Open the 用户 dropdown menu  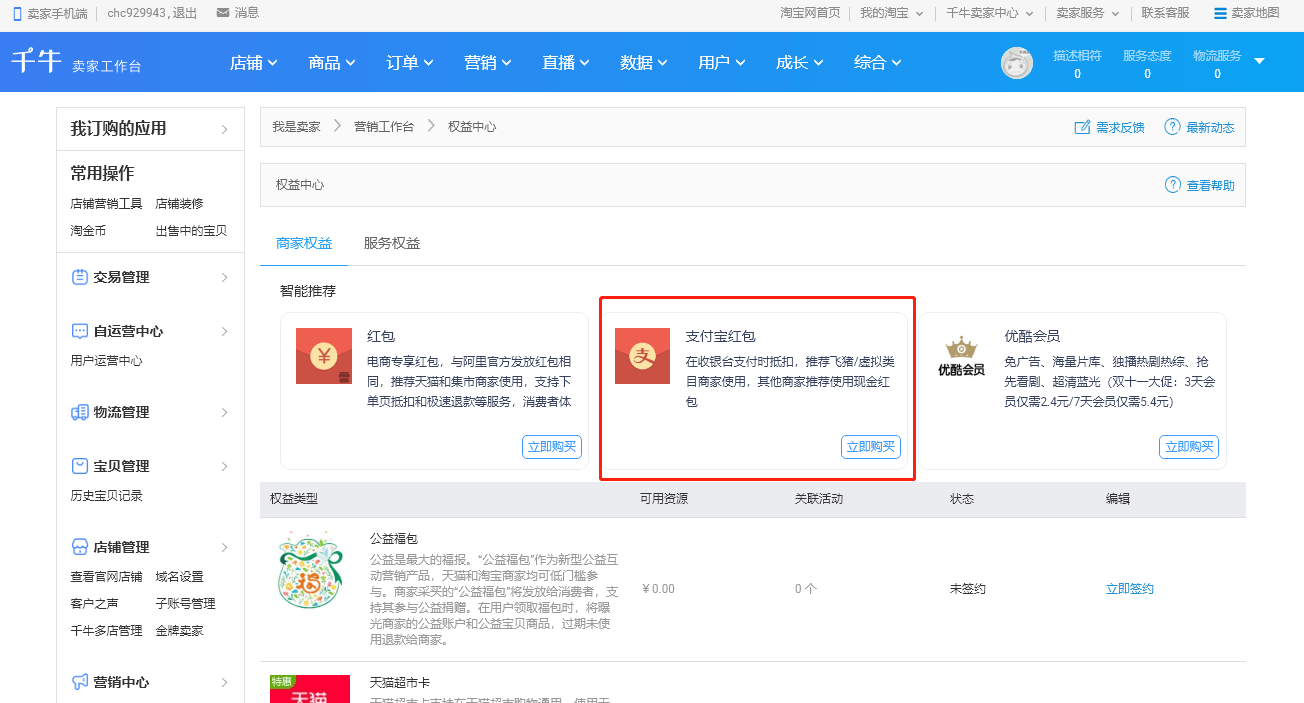pos(722,62)
